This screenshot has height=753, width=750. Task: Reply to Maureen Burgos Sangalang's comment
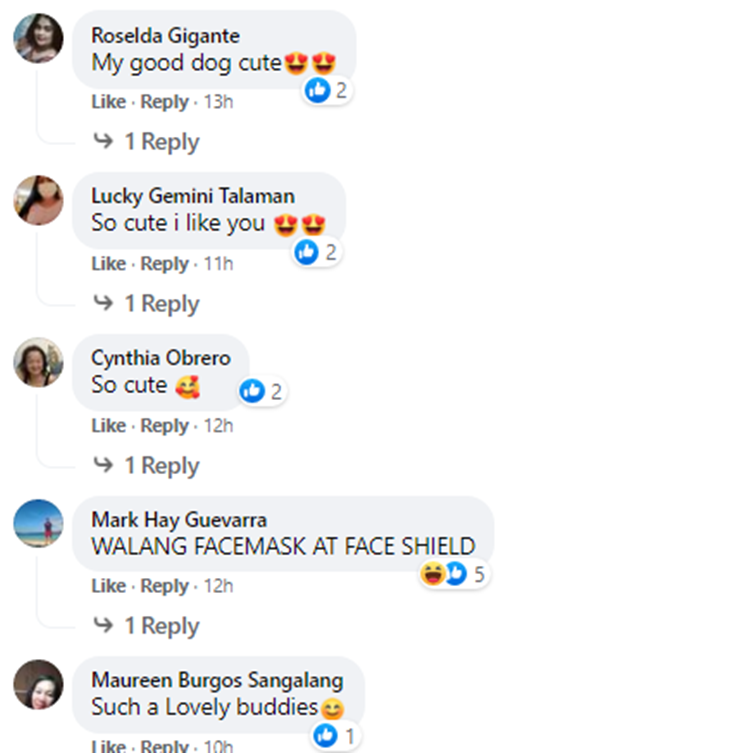tap(164, 746)
